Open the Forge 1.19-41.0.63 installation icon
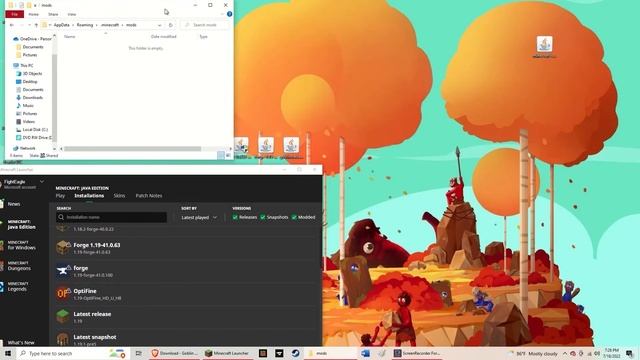Screen dimensions: 640x360 (x=63, y=247)
